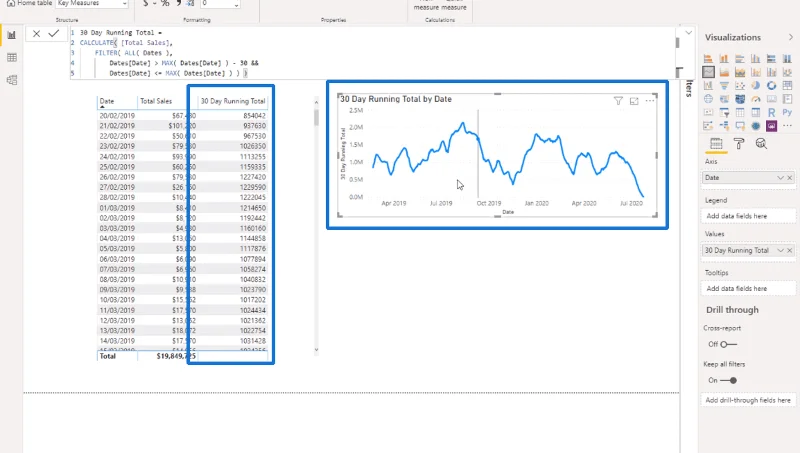Image resolution: width=800 pixels, height=453 pixels.
Task: Click the 30 Day Running Total chart title
Action: [x=396, y=99]
